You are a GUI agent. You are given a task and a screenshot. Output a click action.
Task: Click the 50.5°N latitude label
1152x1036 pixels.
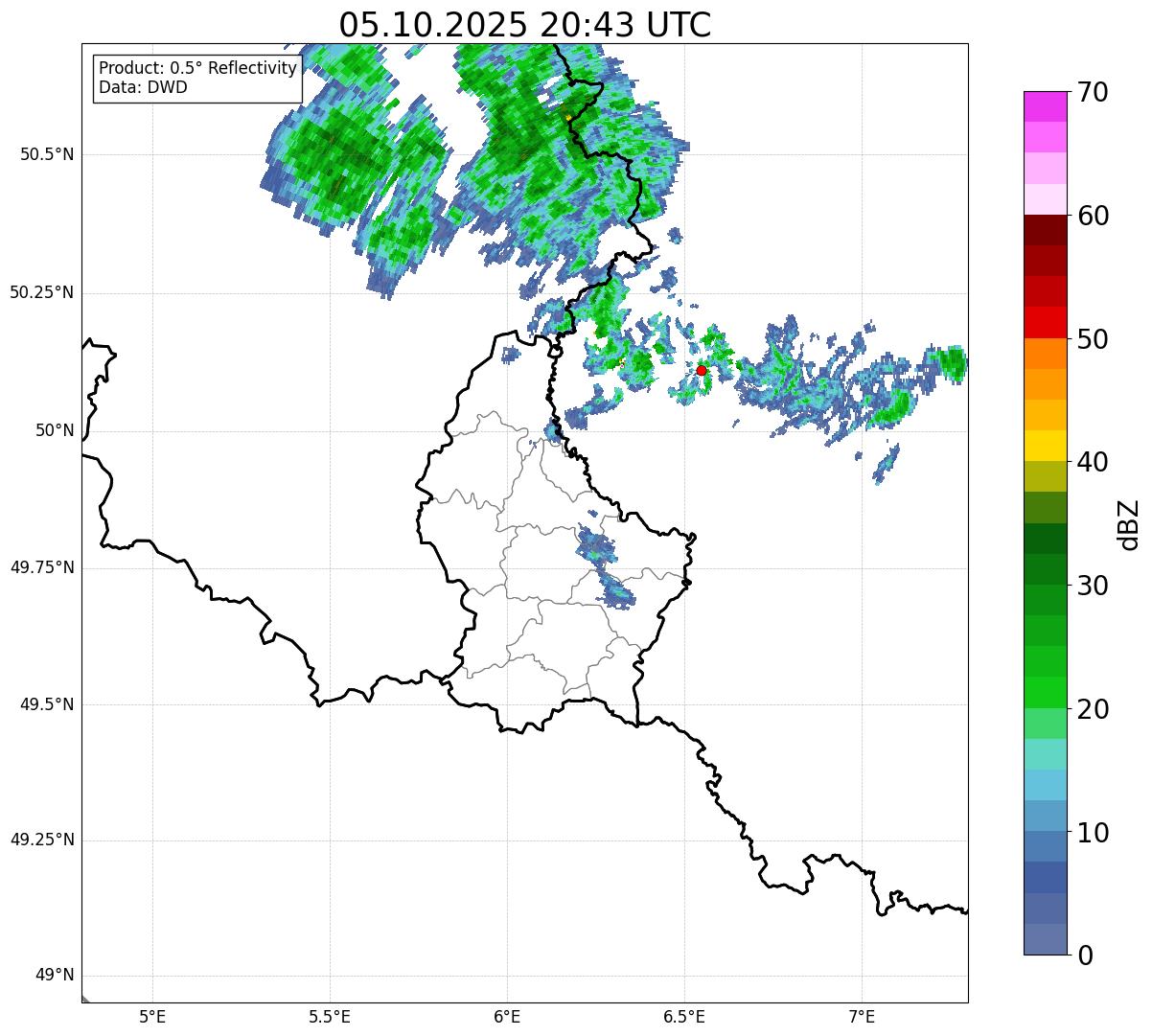(x=47, y=154)
